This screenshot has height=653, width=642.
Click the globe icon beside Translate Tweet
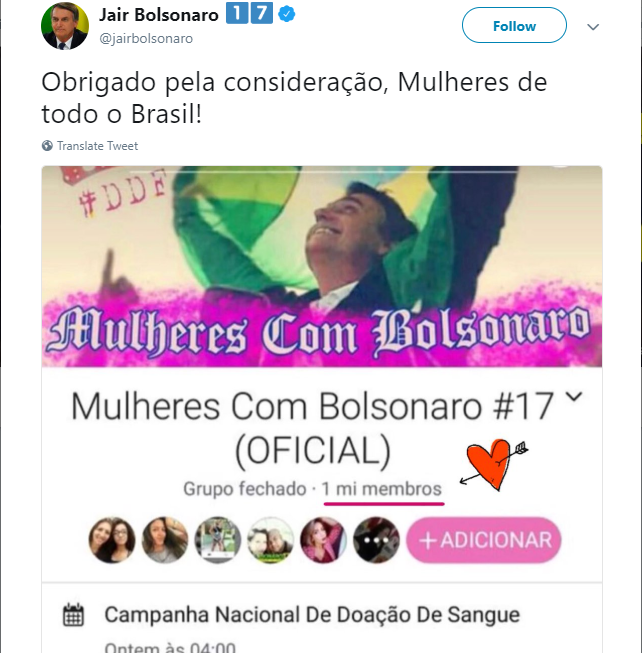47,145
